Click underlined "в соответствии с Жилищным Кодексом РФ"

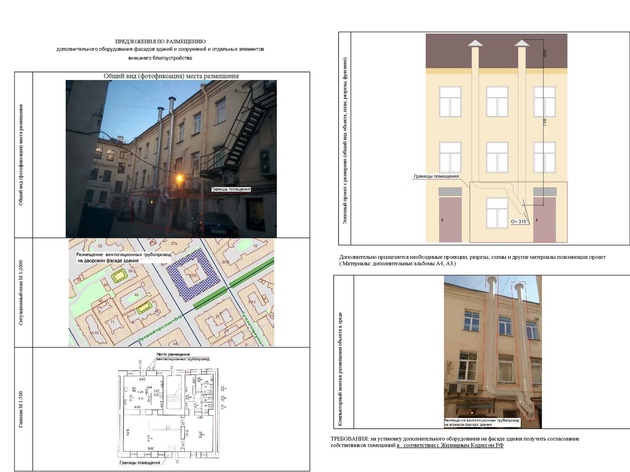[450, 445]
